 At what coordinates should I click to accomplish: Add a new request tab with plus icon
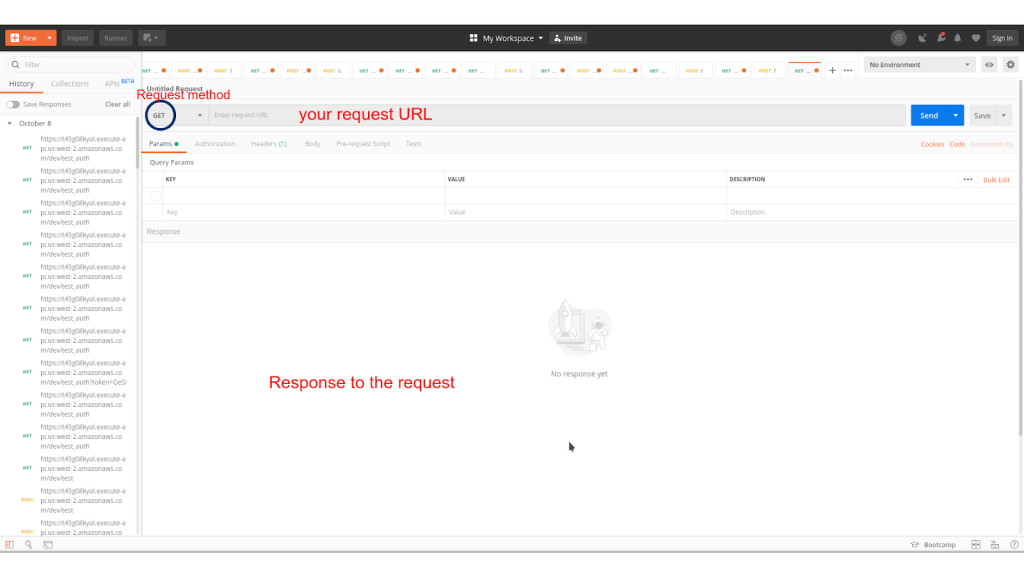(x=832, y=71)
